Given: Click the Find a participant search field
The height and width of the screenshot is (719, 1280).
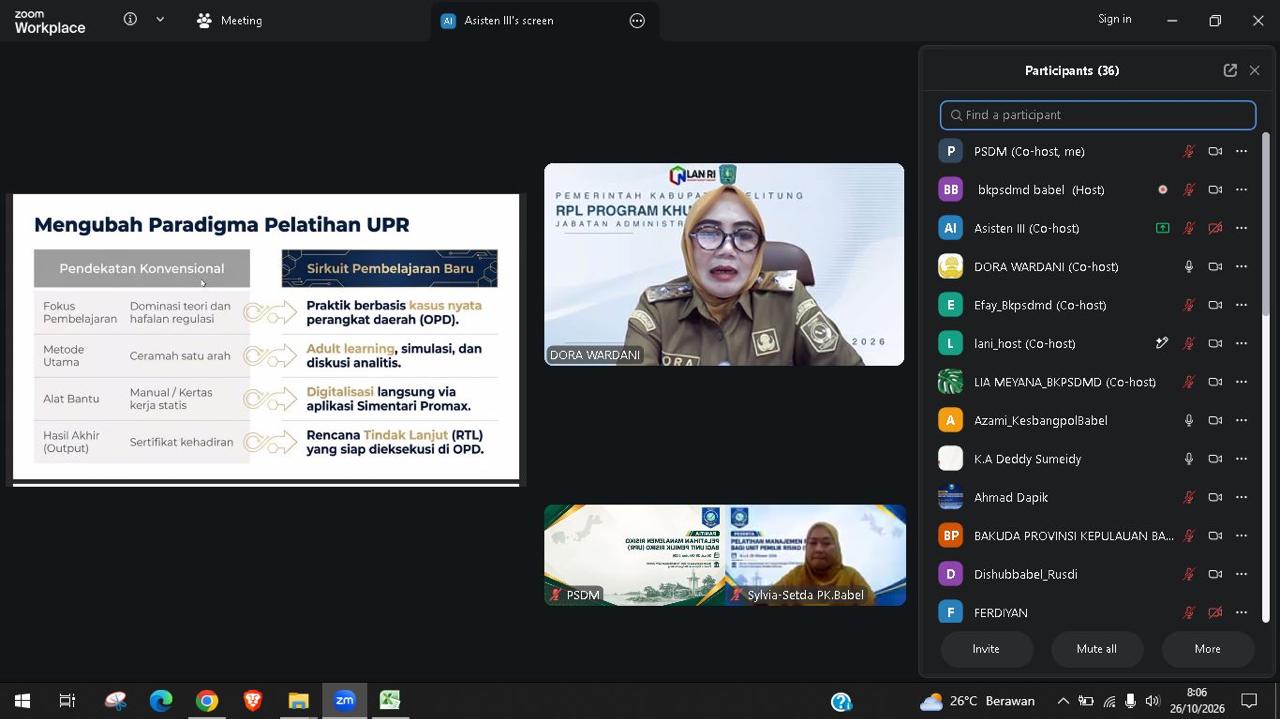Looking at the screenshot, I should 1098,115.
